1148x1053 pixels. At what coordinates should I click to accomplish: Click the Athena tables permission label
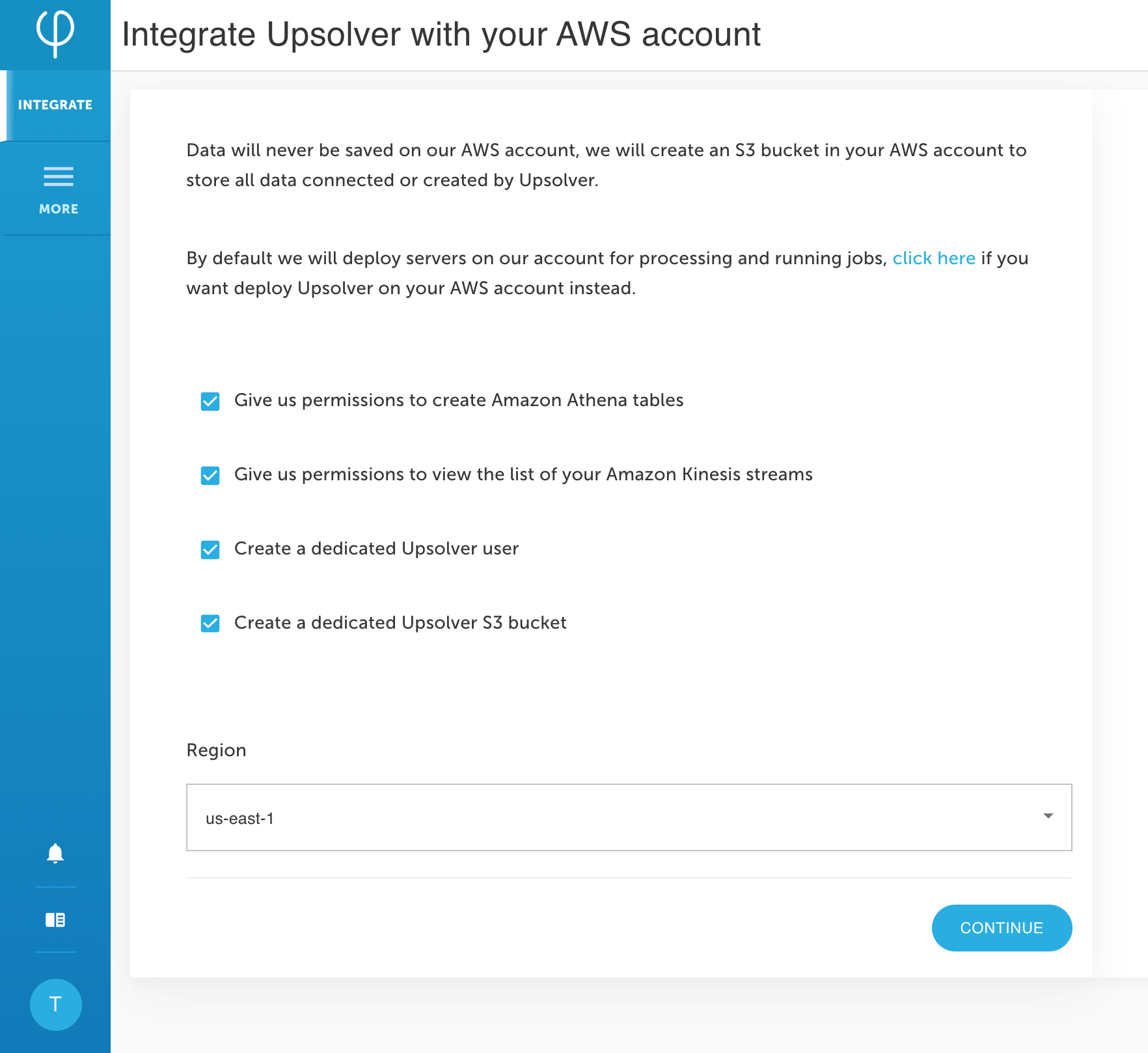click(x=459, y=400)
